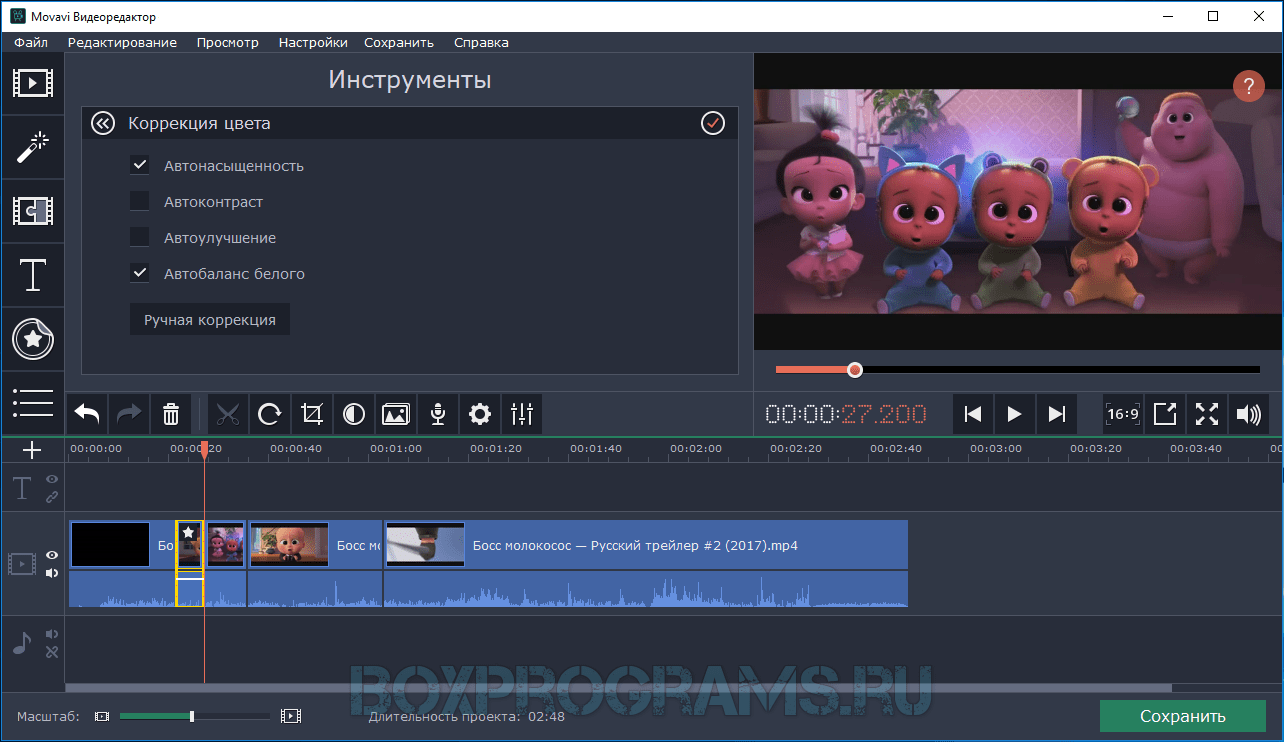Image resolution: width=1284 pixels, height=742 pixels.
Task: Click the help question mark
Action: [x=1249, y=86]
